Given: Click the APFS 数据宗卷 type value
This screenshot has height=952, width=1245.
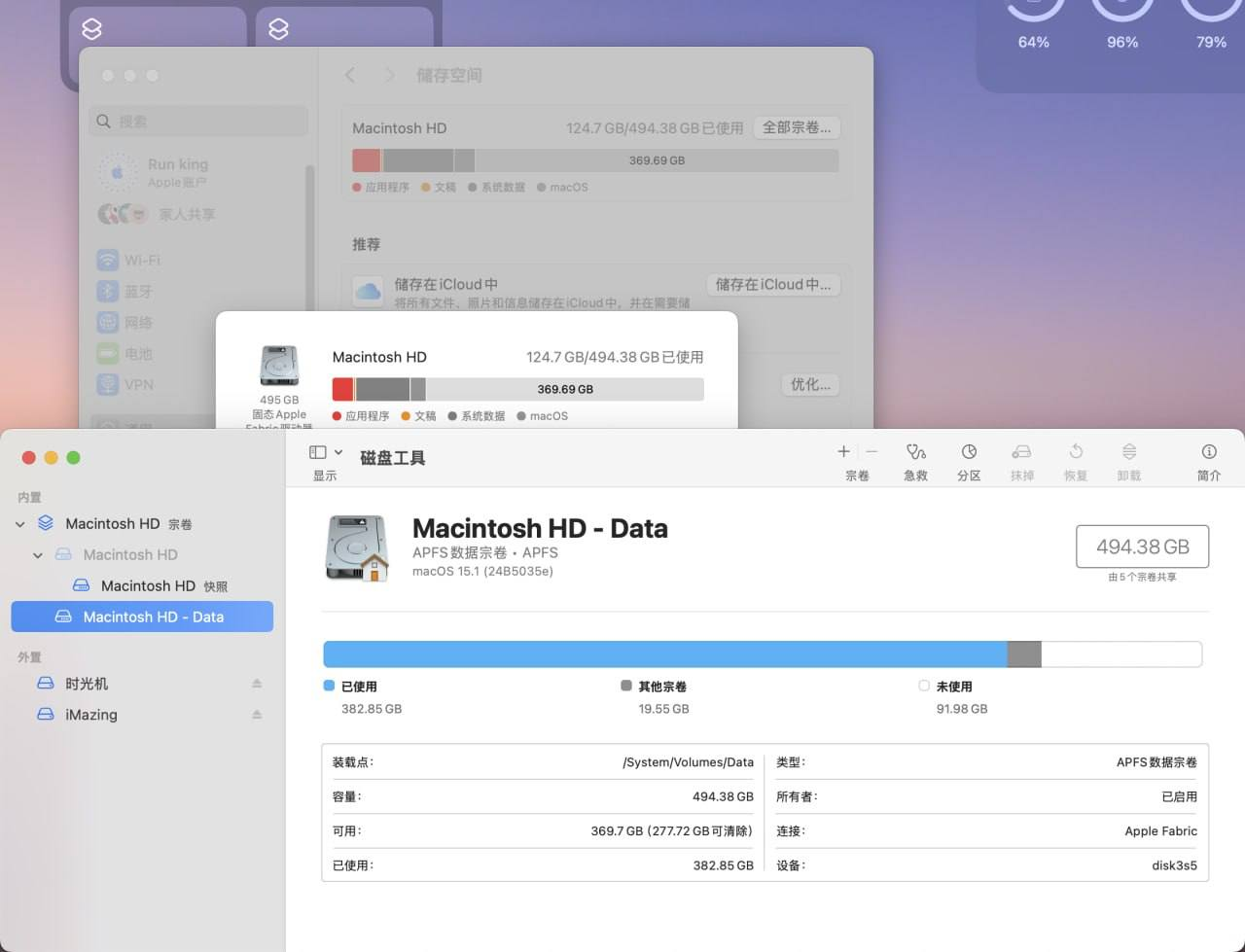Looking at the screenshot, I should [x=1156, y=762].
